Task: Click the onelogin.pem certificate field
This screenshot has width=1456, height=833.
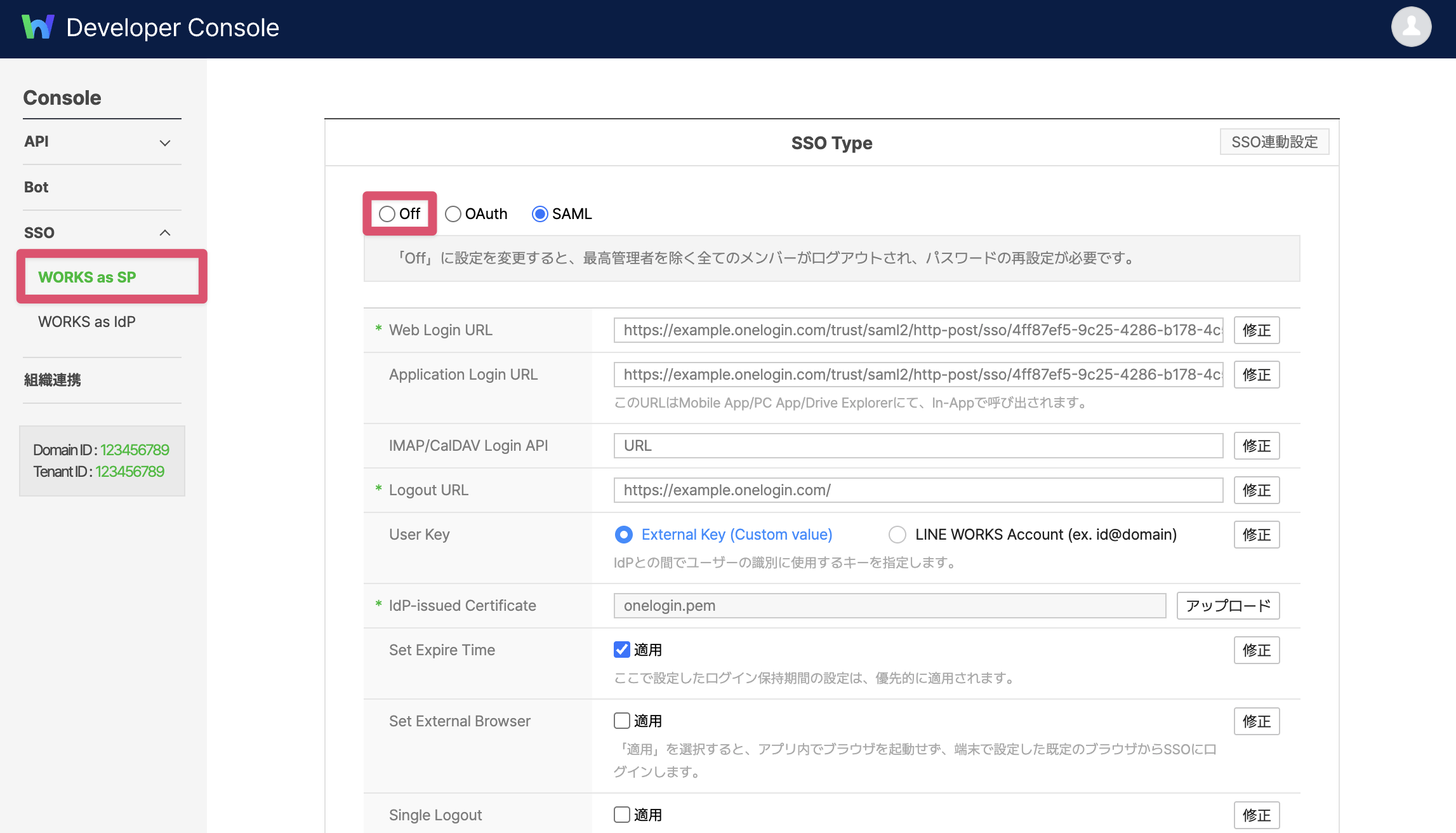Action: [x=890, y=606]
